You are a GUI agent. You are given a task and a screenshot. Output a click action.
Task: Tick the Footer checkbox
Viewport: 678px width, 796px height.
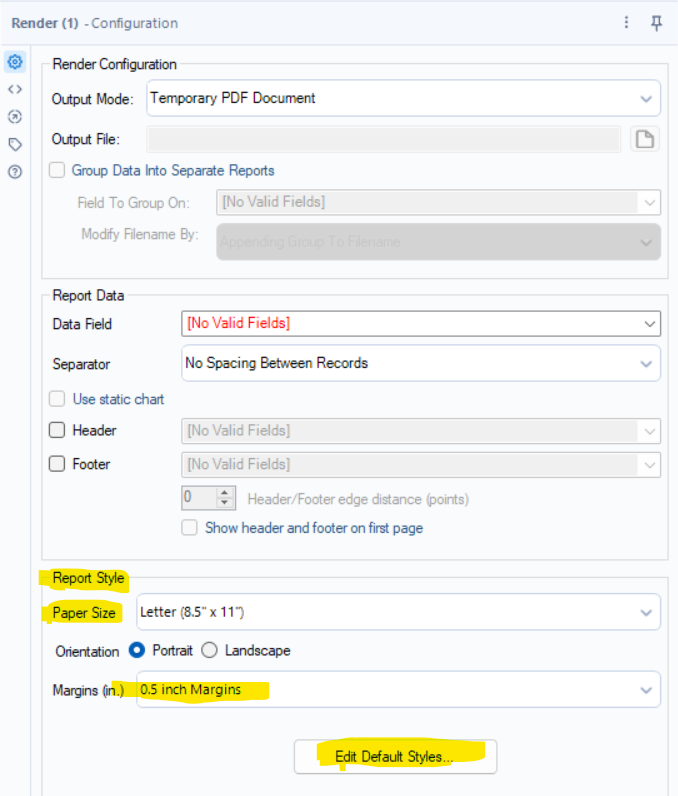[58, 464]
